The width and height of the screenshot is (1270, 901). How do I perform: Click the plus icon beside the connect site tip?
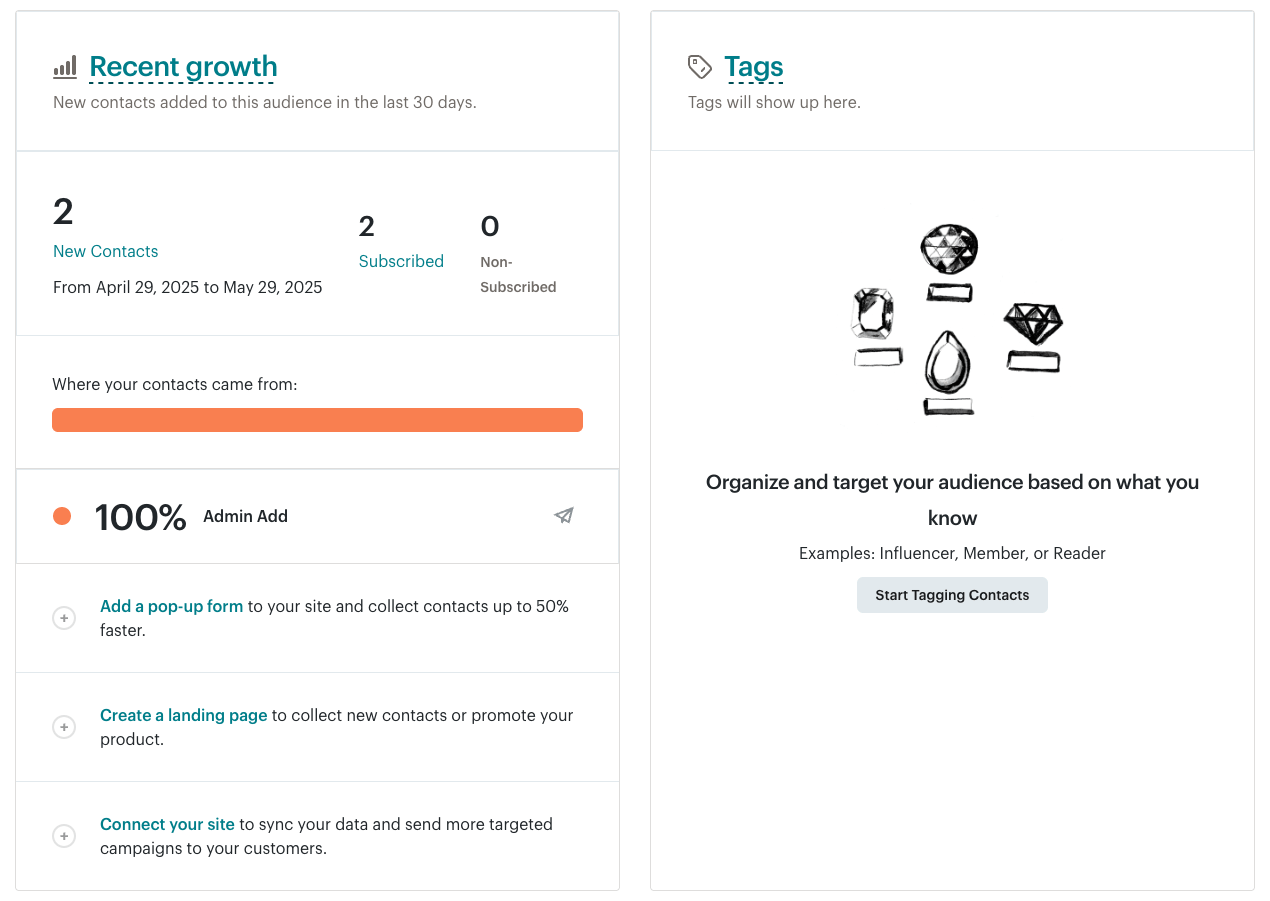[x=64, y=836]
